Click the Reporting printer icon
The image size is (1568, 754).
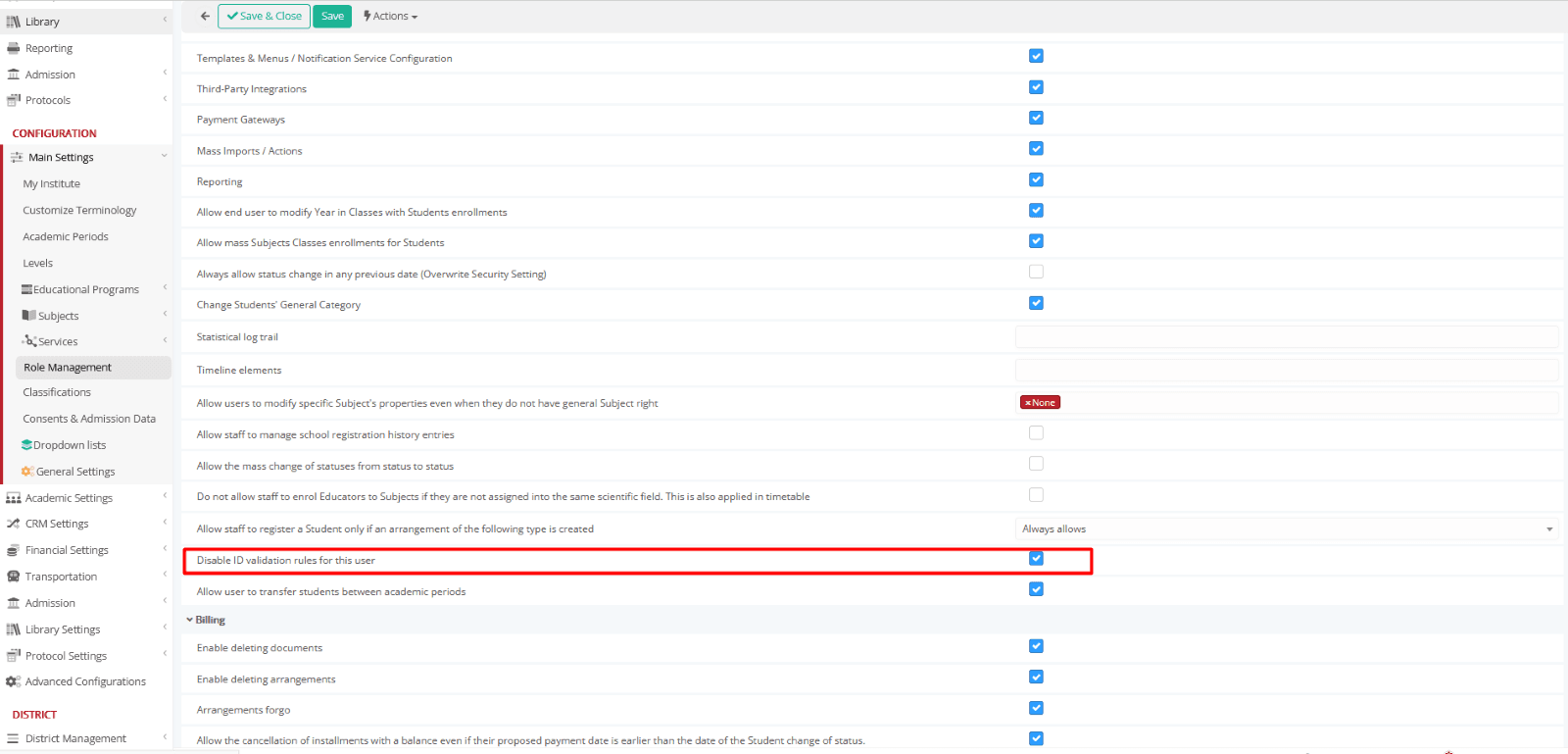click(13, 48)
